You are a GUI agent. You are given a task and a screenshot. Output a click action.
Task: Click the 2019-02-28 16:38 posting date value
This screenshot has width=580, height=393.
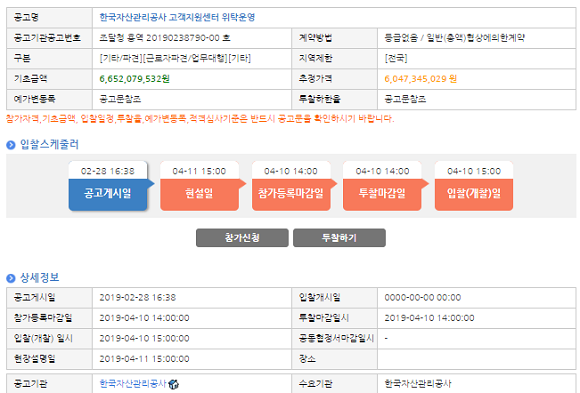click(138, 298)
